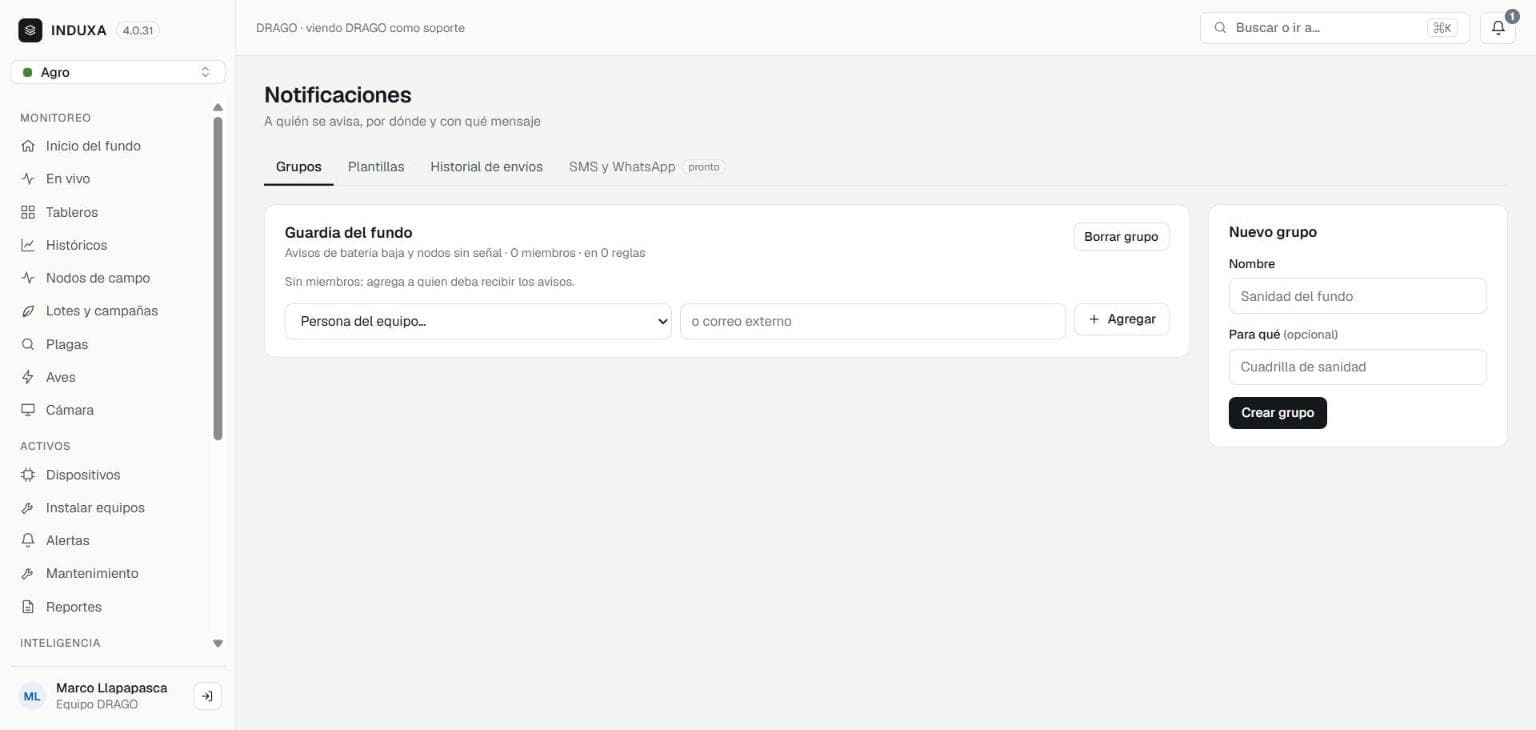Click the Borrar grupo button
The image size is (1536, 730).
click(x=1121, y=237)
